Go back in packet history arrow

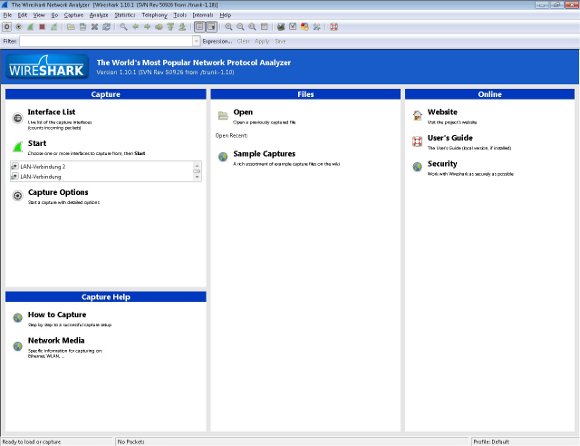pos(135,27)
